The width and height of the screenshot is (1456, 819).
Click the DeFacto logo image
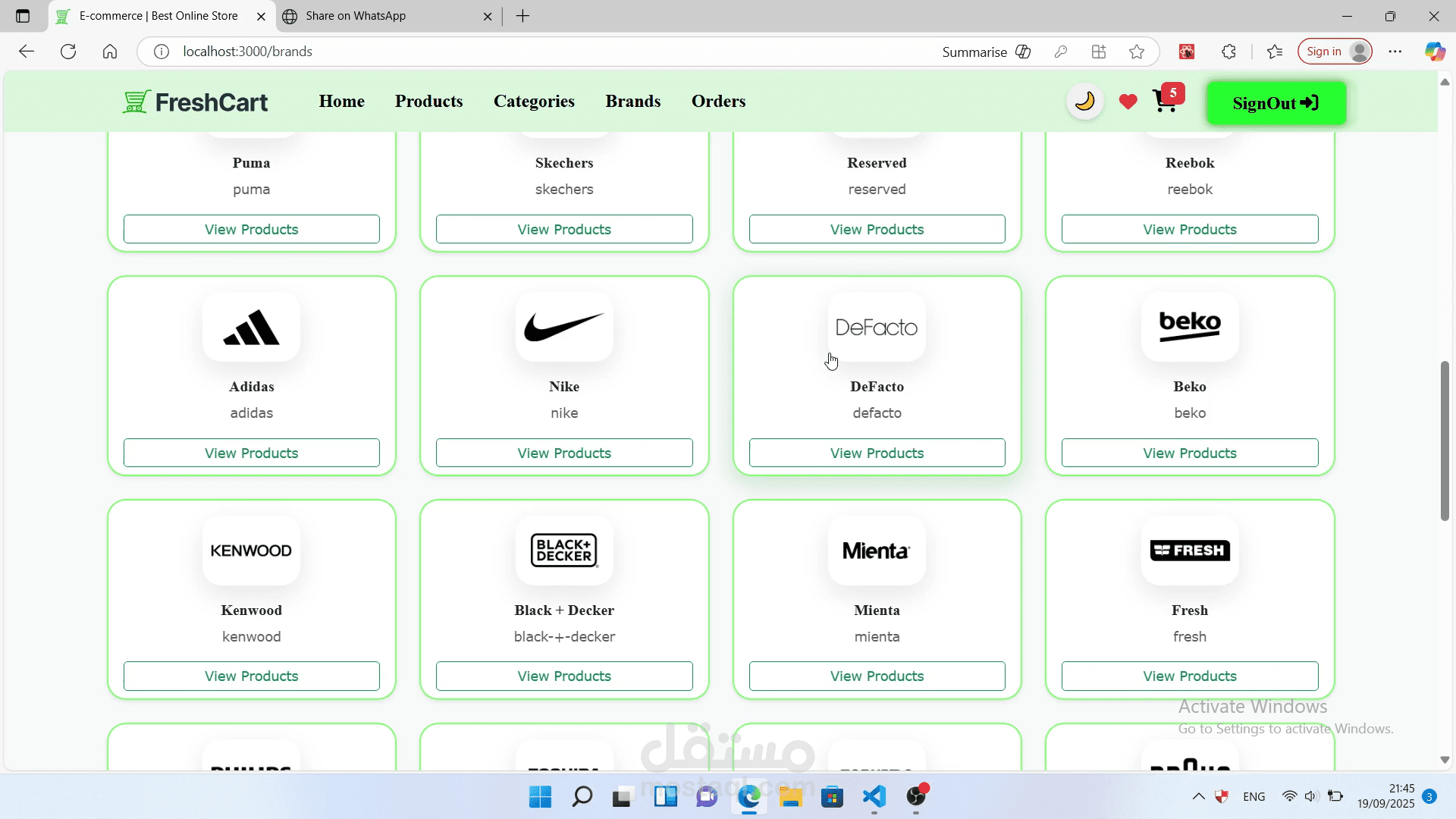click(877, 327)
